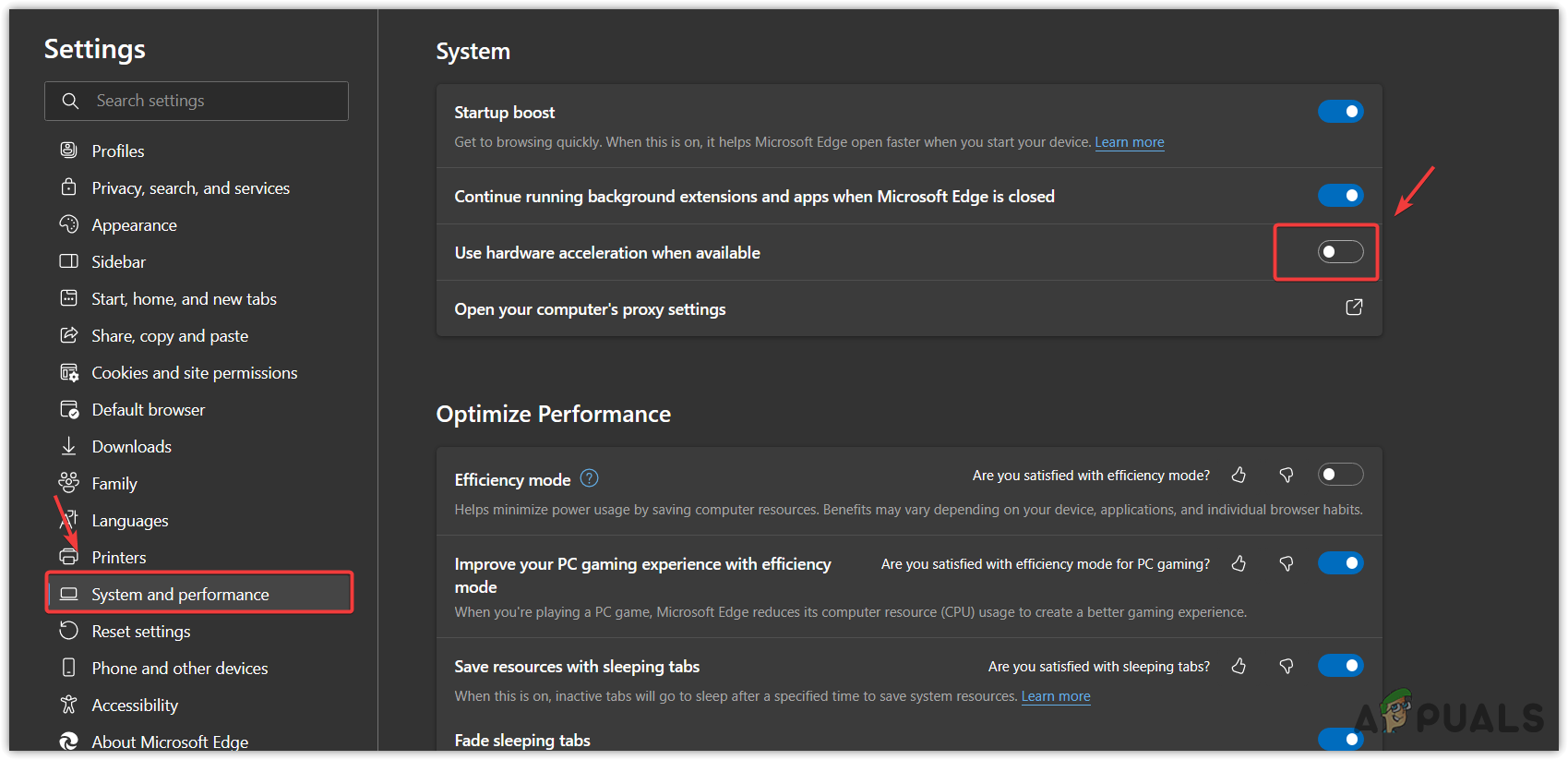Screen dimensions: 1568x760
Task: Disable the Startup boost toggle
Action: point(1340,112)
